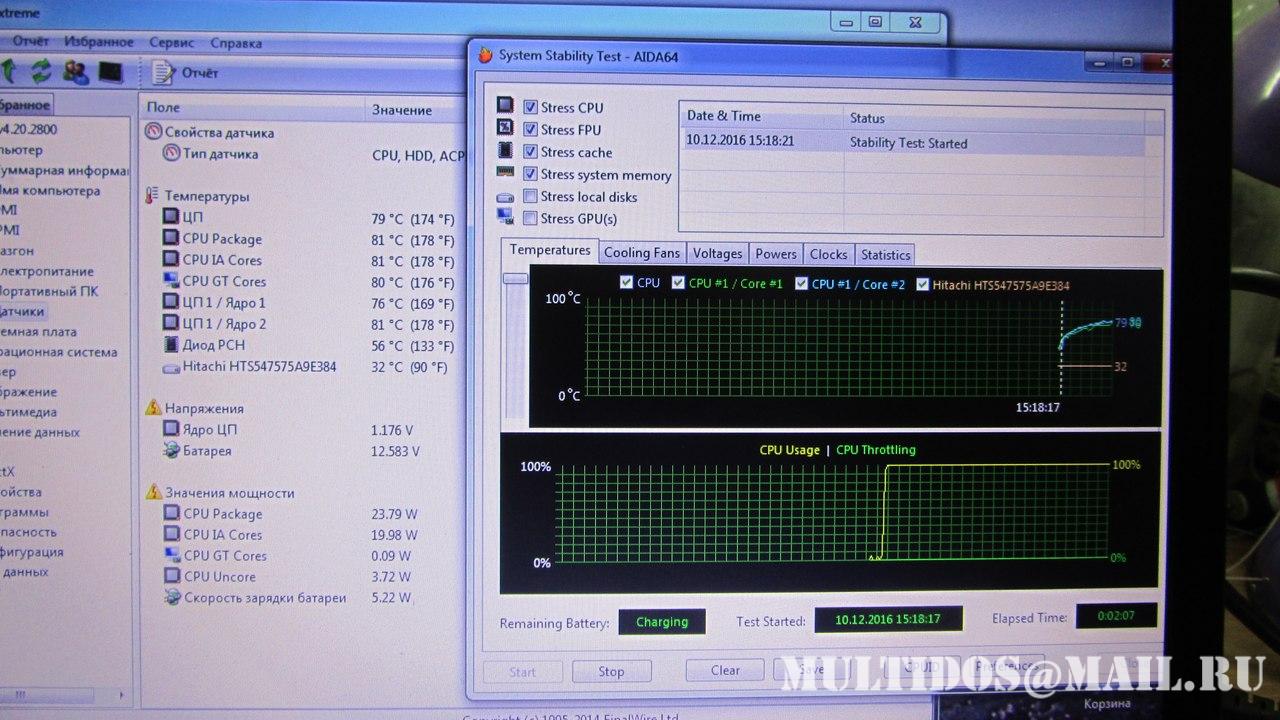Open the Statistics tab
The width and height of the screenshot is (1280, 720).
[x=885, y=255]
